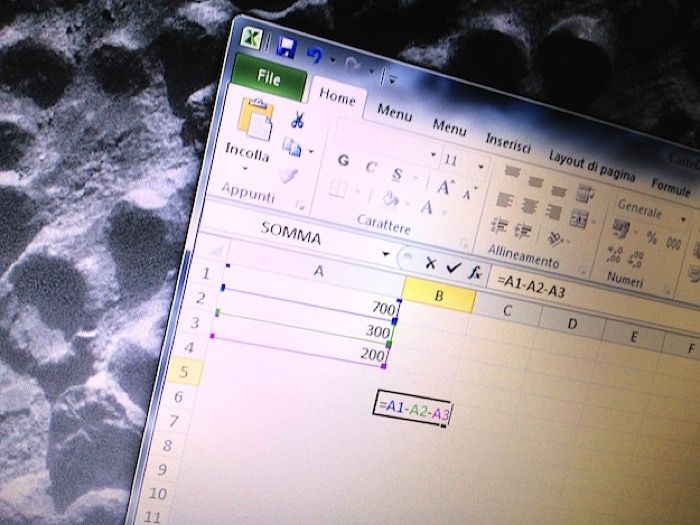The width and height of the screenshot is (700, 525).
Task: Click the Decrease Decimal icon
Action: [636, 259]
